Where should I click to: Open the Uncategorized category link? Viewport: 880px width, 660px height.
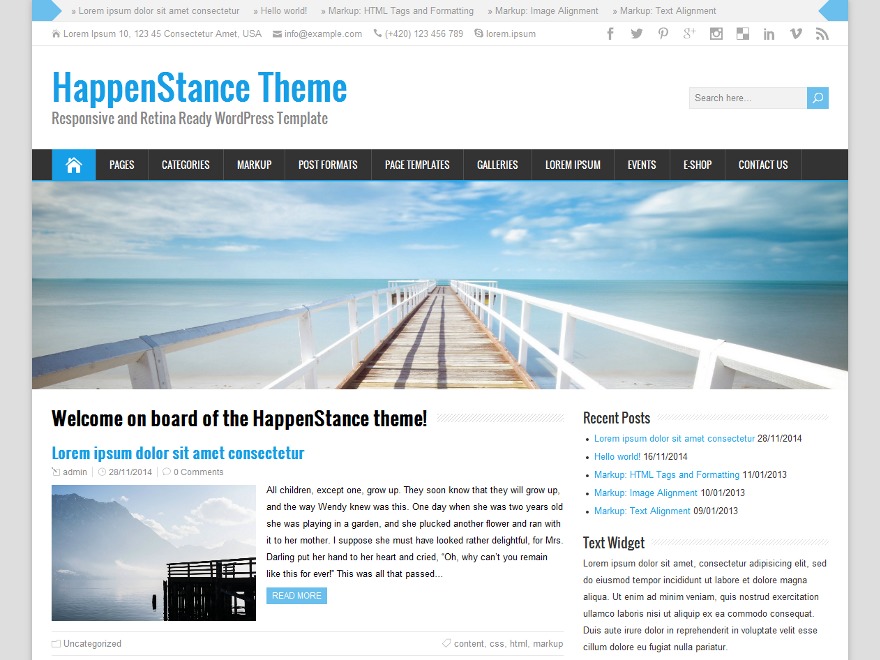pos(92,644)
